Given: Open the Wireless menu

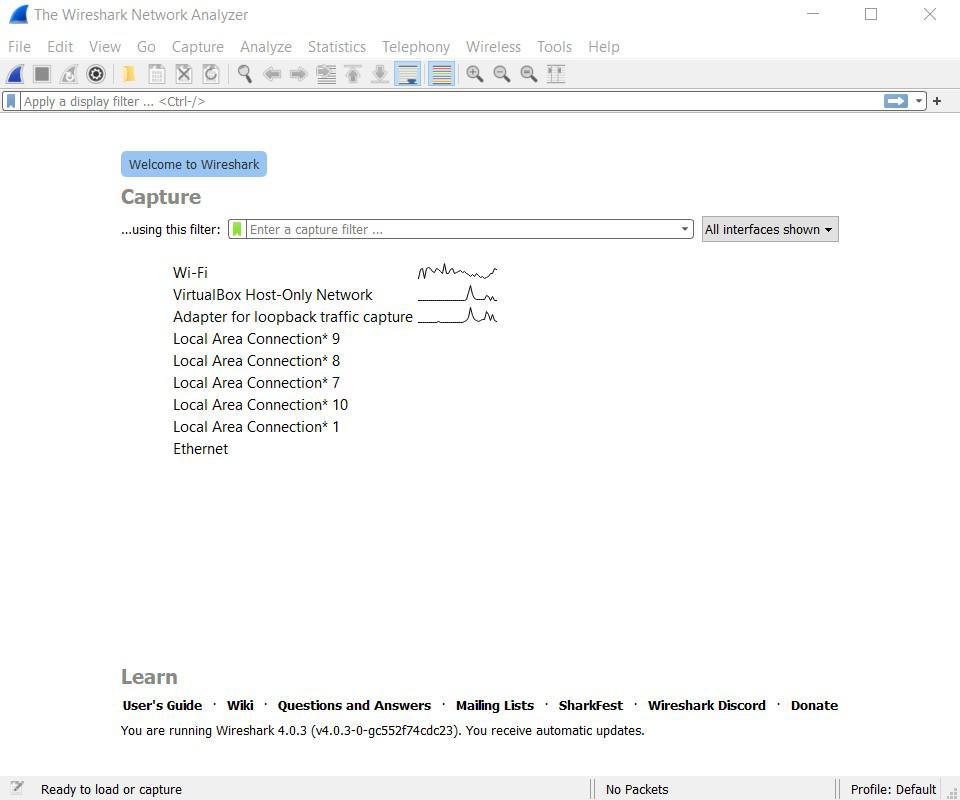Looking at the screenshot, I should tap(493, 47).
